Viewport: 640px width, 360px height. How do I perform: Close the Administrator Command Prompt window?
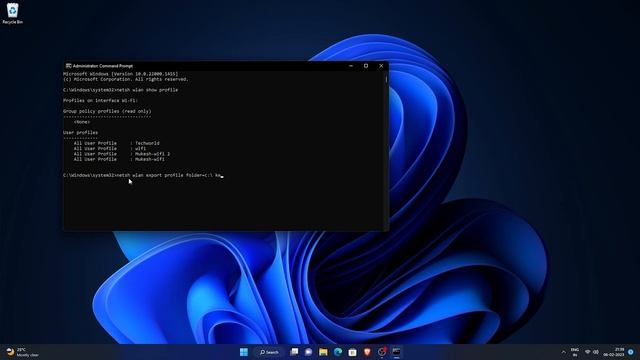tap(381, 66)
